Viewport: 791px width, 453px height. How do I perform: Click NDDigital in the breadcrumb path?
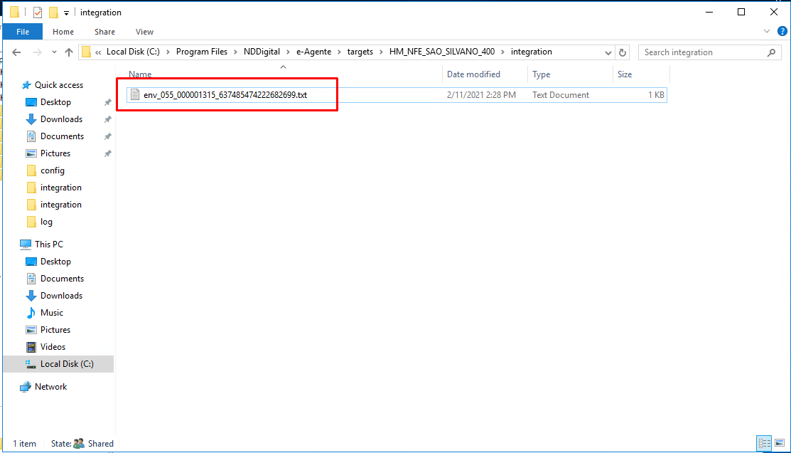[264, 52]
